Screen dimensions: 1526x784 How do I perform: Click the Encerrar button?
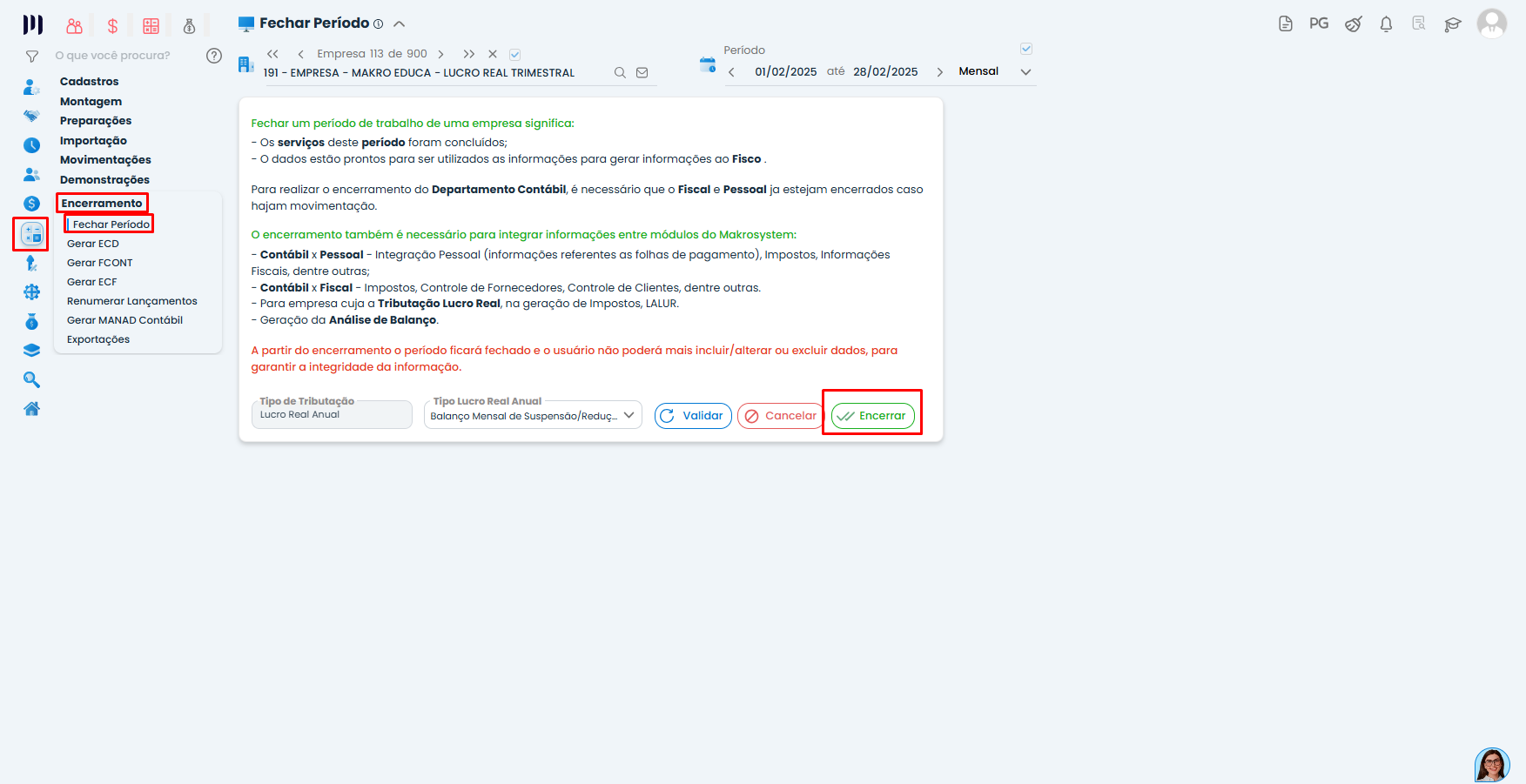coord(871,415)
